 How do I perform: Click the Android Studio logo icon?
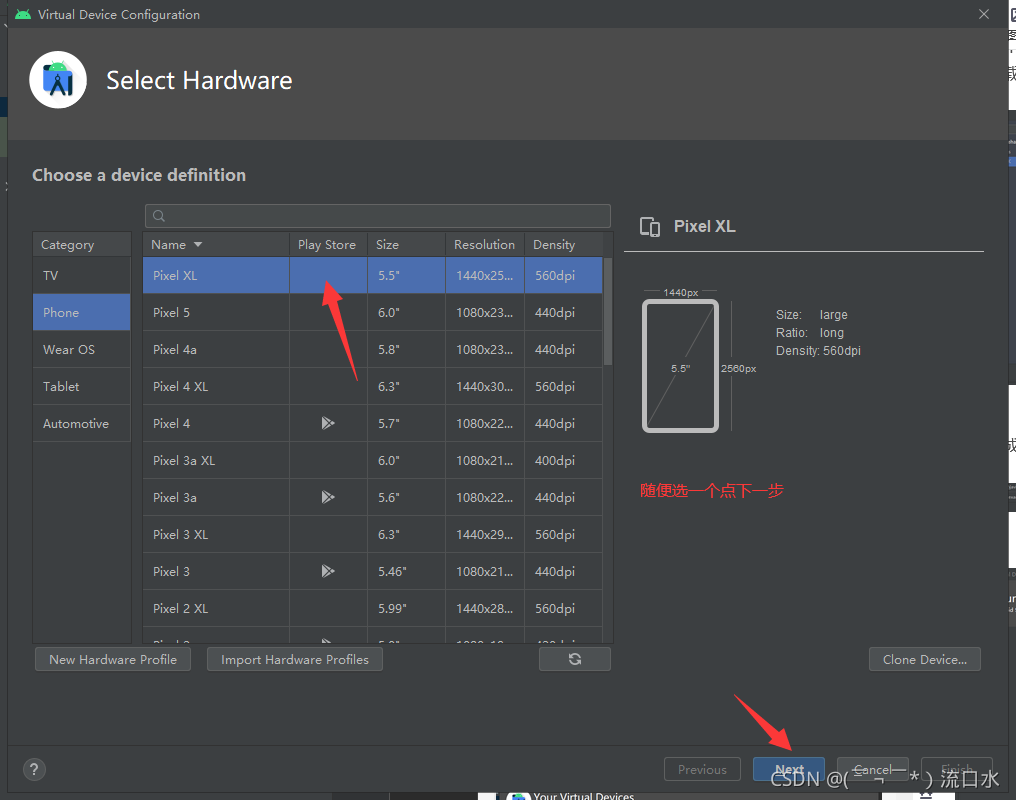58,80
